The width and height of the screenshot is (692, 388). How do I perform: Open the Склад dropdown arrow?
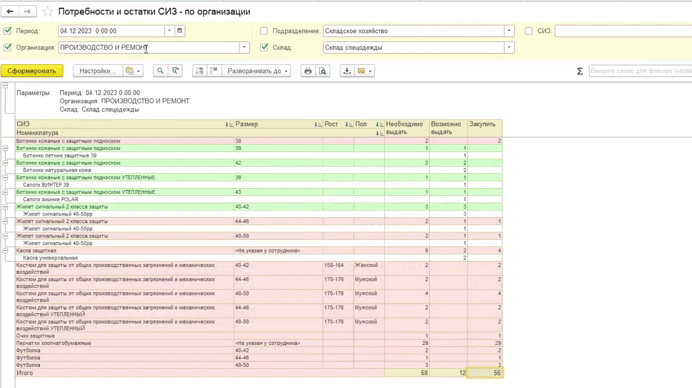coord(509,47)
